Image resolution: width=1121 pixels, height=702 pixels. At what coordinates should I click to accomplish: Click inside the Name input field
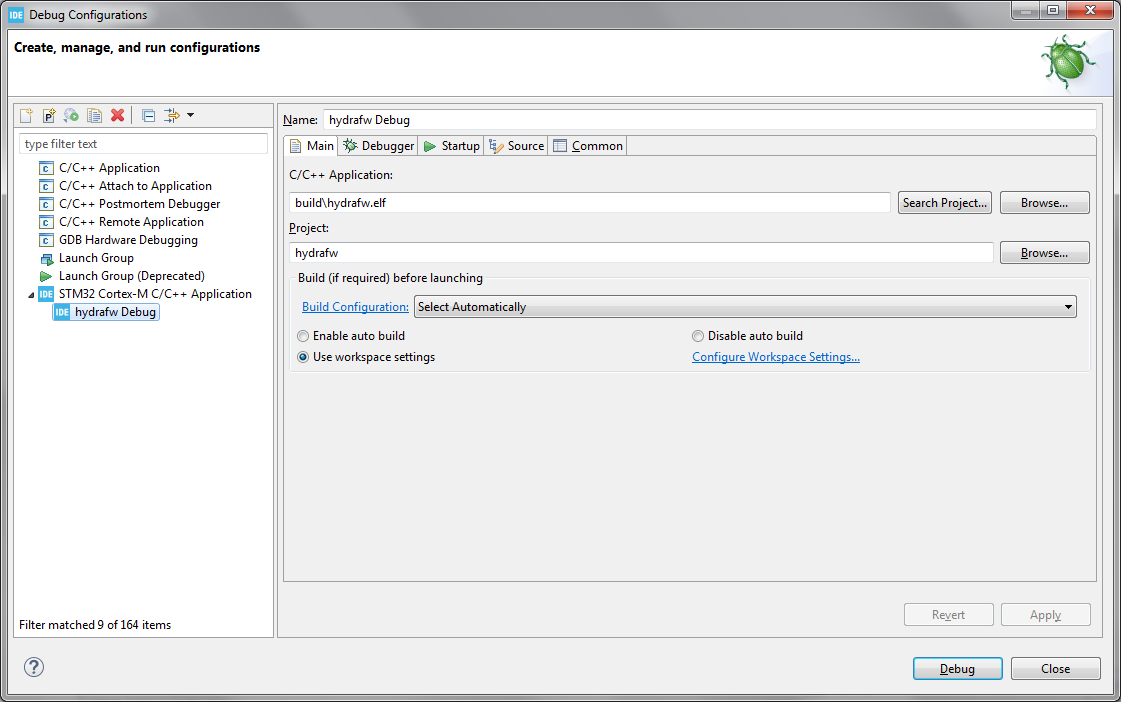tap(600, 119)
